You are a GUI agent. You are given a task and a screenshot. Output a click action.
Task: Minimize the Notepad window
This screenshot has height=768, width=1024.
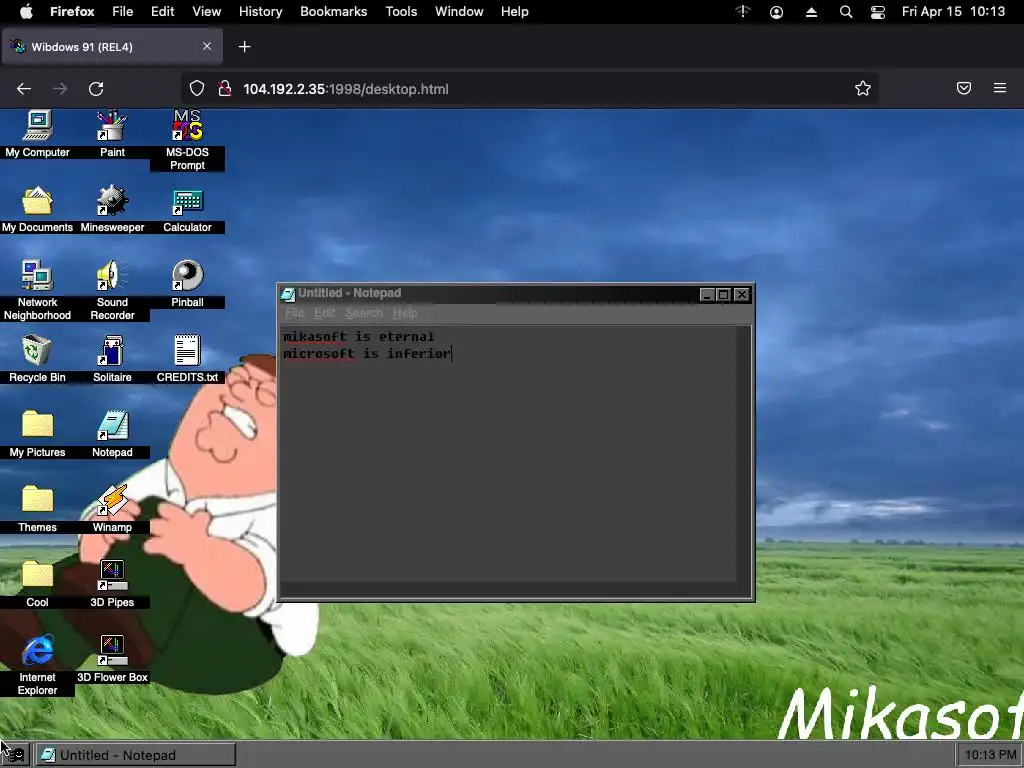[707, 295]
